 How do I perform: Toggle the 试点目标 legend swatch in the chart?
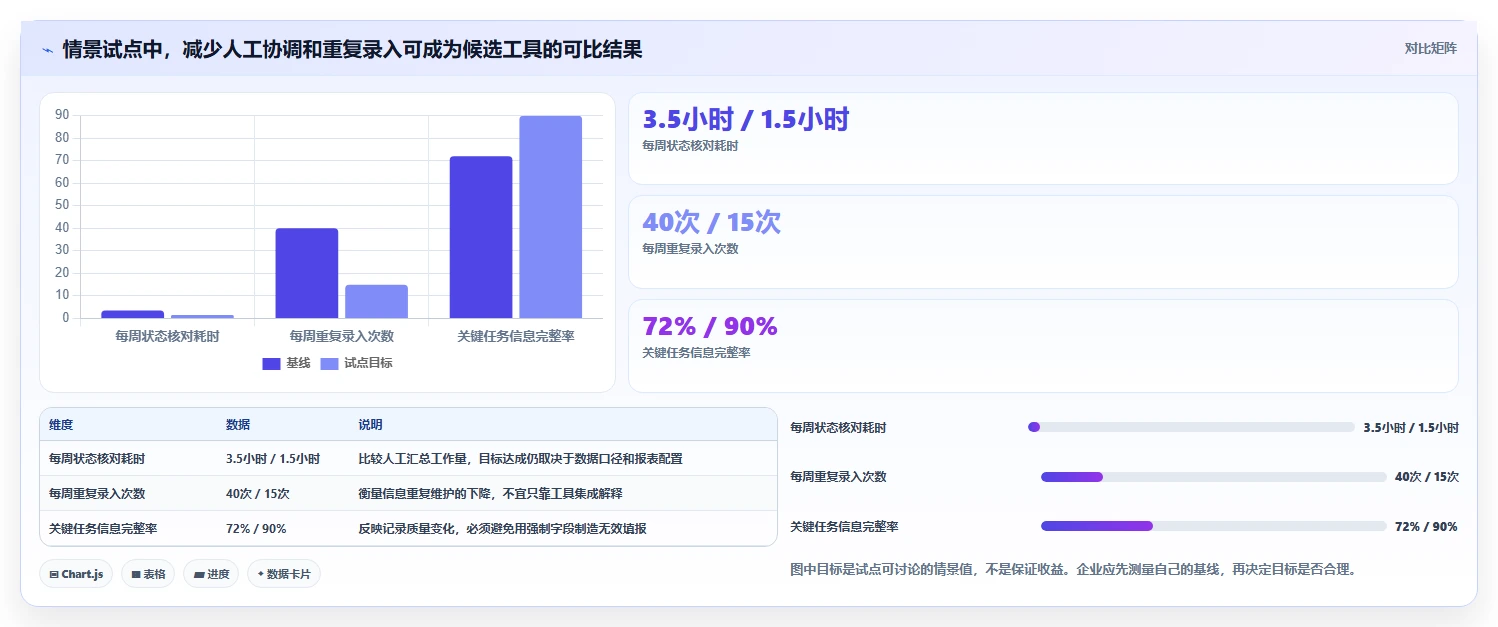[x=330, y=364]
